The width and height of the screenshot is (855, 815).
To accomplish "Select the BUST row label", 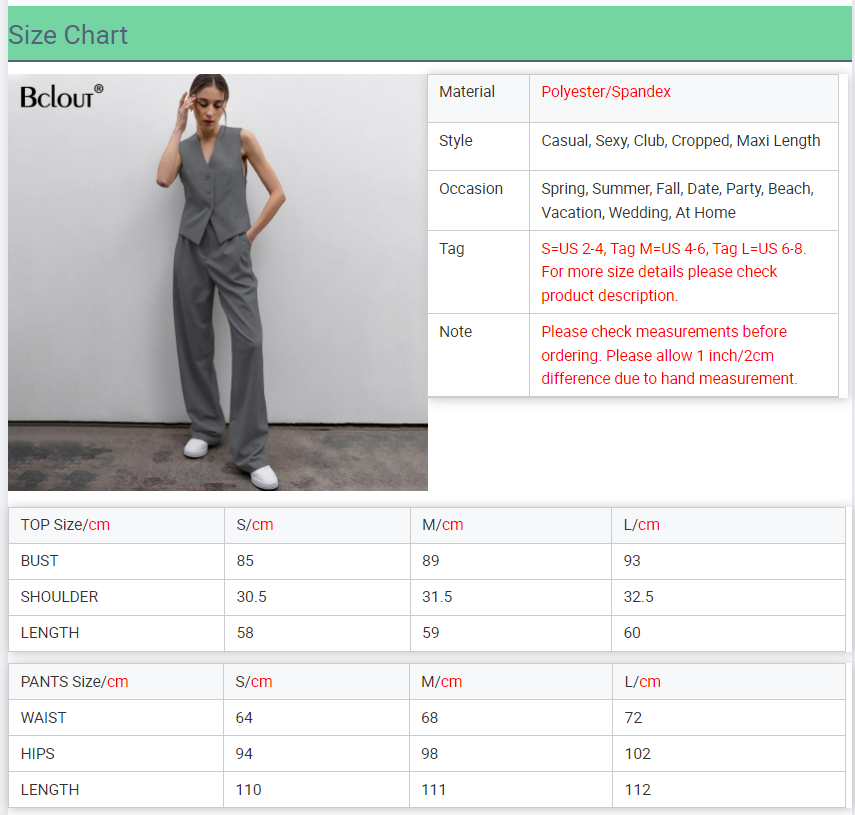I will (40, 561).
